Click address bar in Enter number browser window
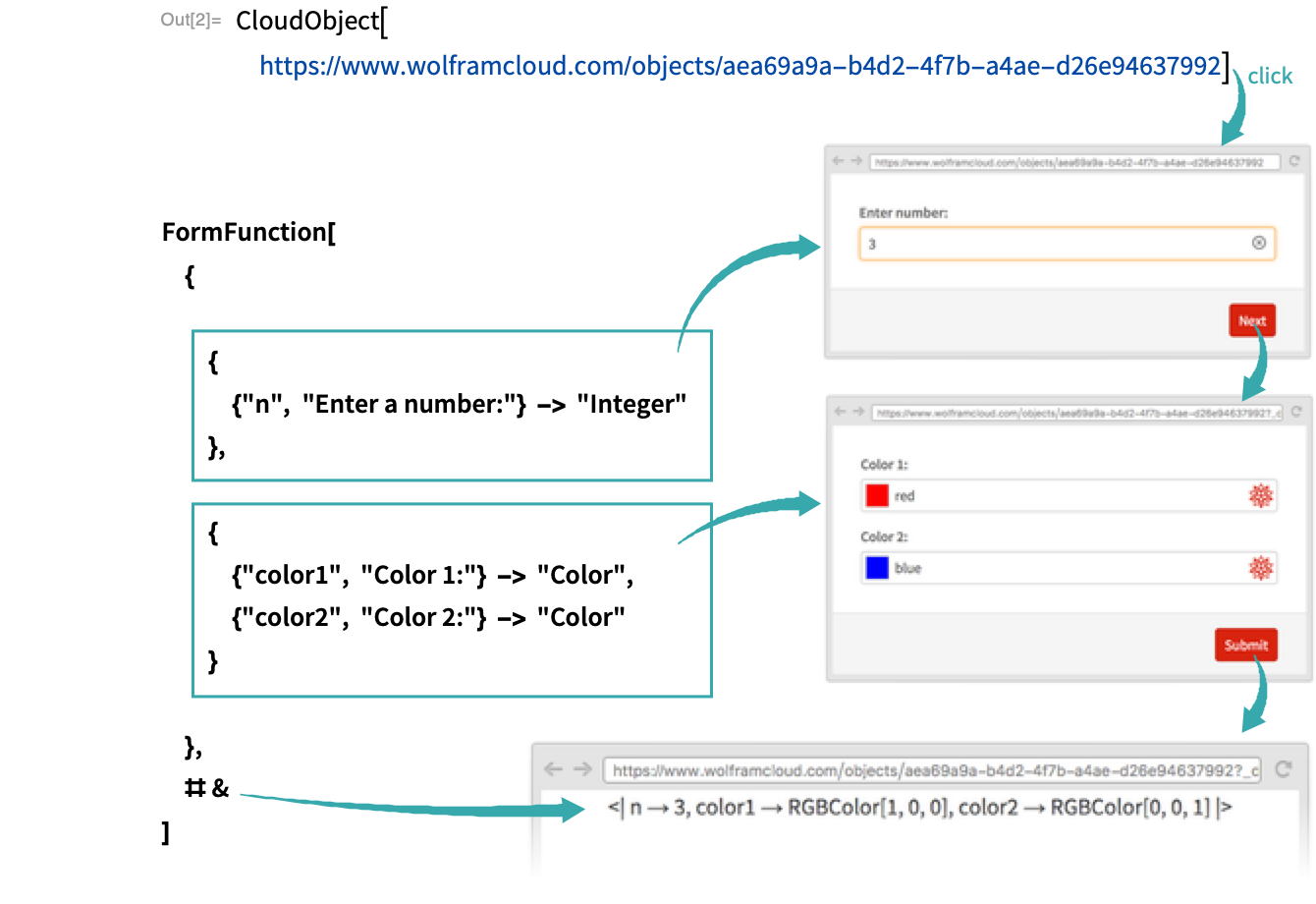This screenshot has width=1316, height=904. click(x=1074, y=162)
